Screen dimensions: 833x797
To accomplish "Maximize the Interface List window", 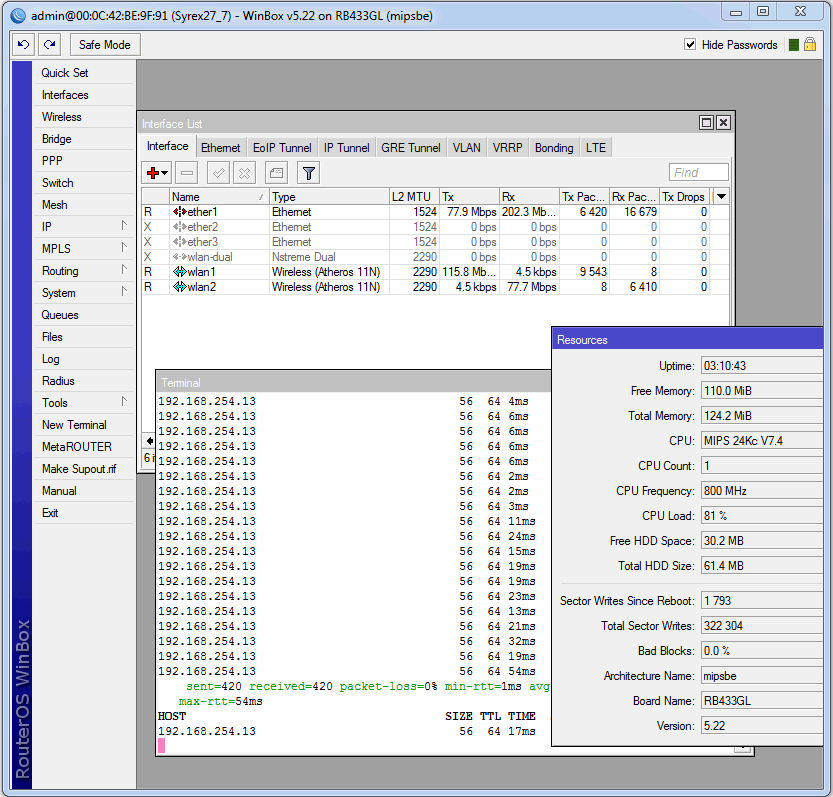I will point(707,123).
